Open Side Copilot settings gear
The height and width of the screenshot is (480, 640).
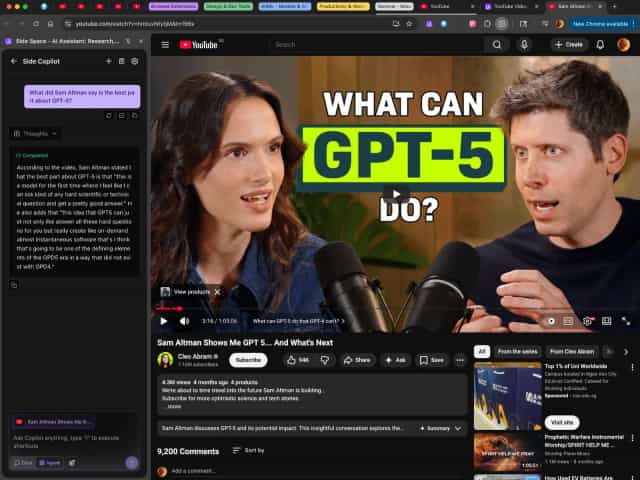tap(135, 61)
